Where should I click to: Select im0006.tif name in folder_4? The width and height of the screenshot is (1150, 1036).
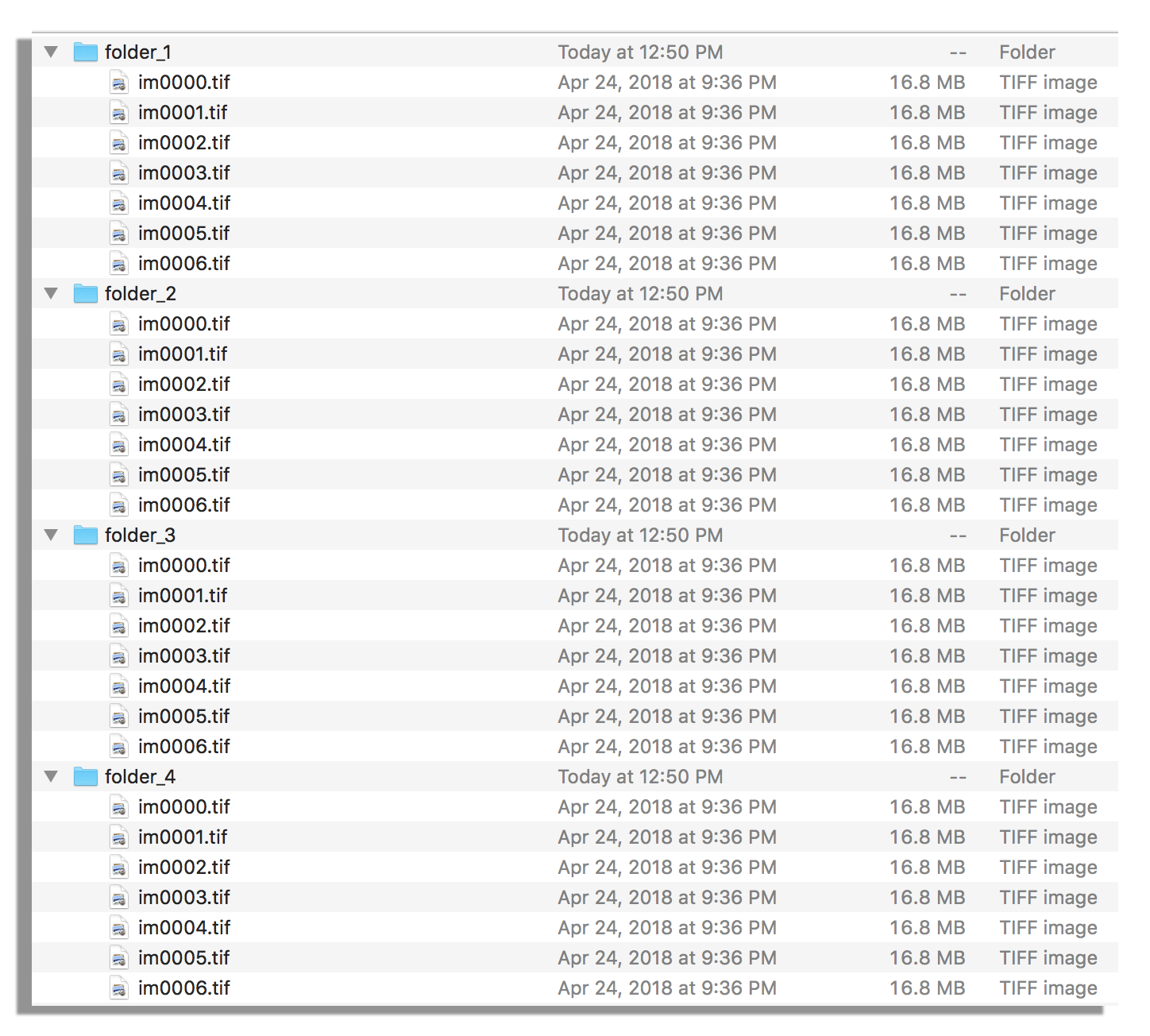pos(183,988)
